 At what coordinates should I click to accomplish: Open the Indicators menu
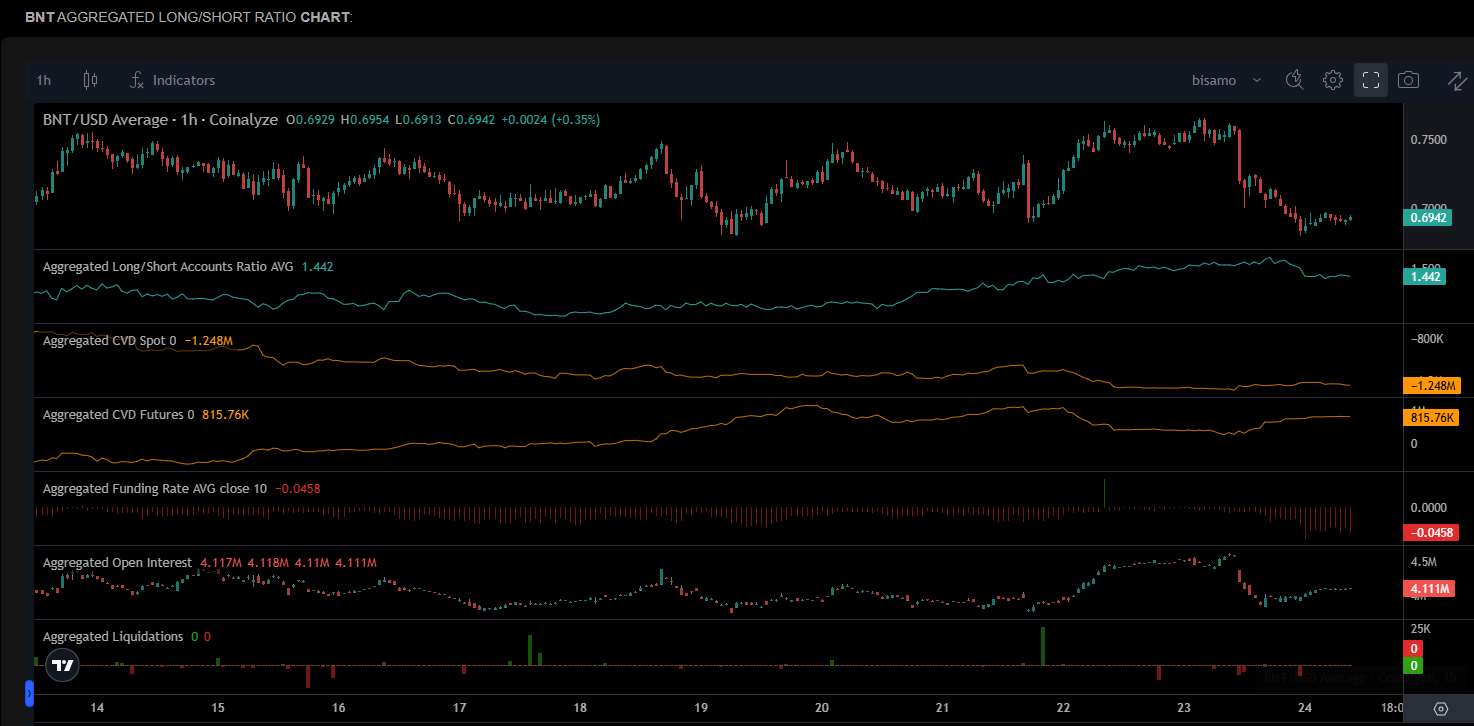pos(172,80)
